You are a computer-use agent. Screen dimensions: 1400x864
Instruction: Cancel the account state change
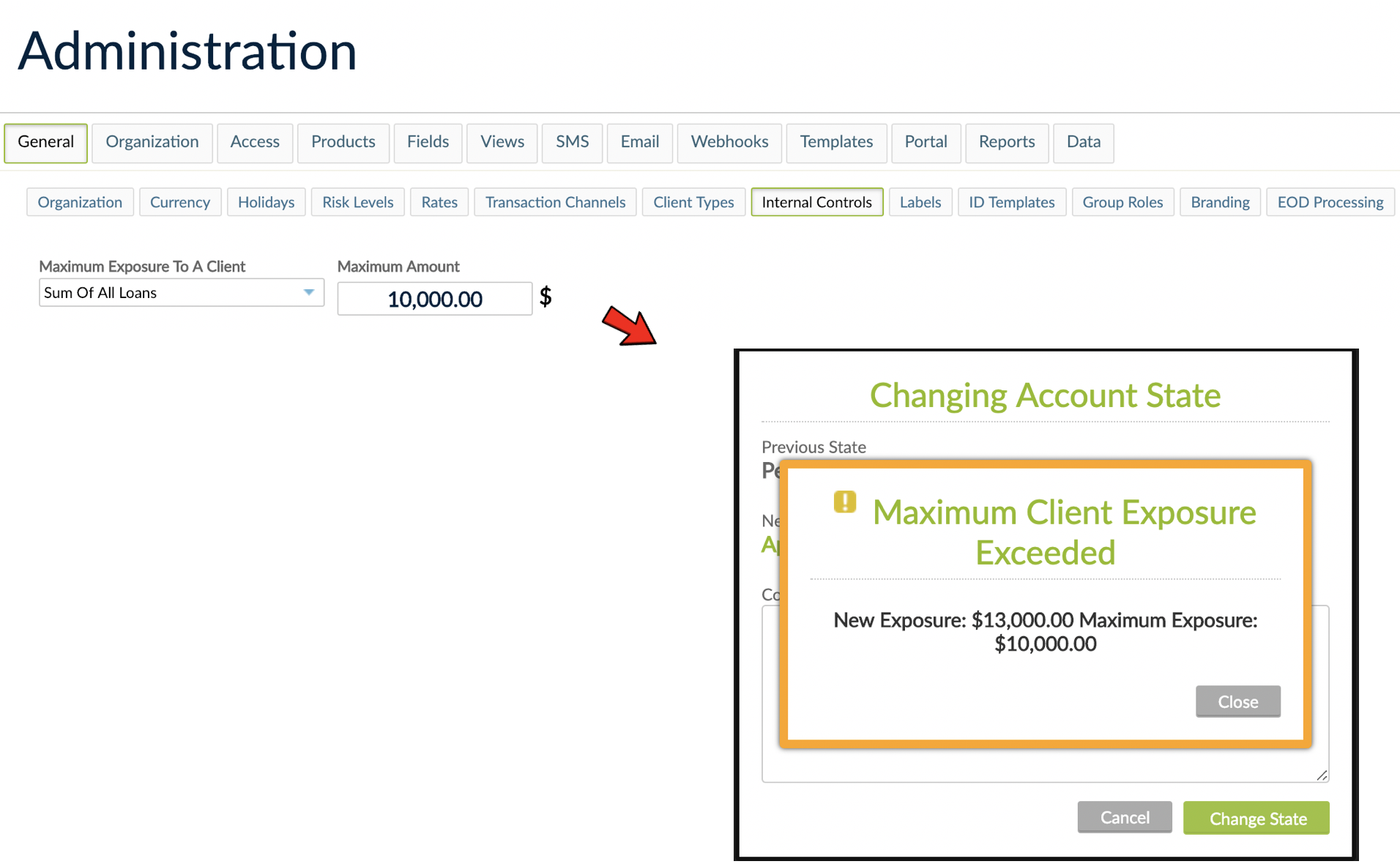pos(1125,817)
